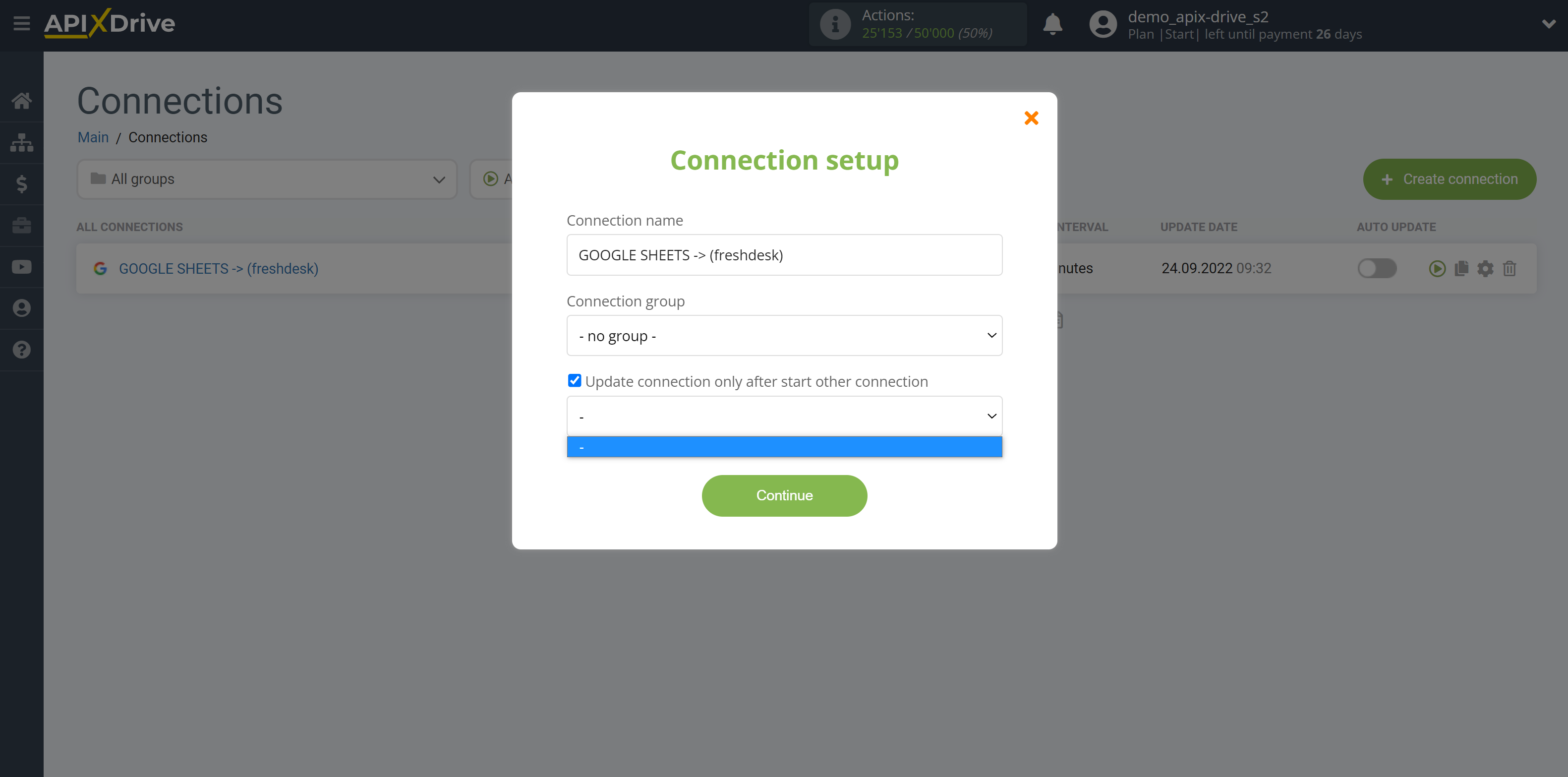Click the 'Connections' breadcrumb link
The width and height of the screenshot is (1568, 777).
[168, 137]
